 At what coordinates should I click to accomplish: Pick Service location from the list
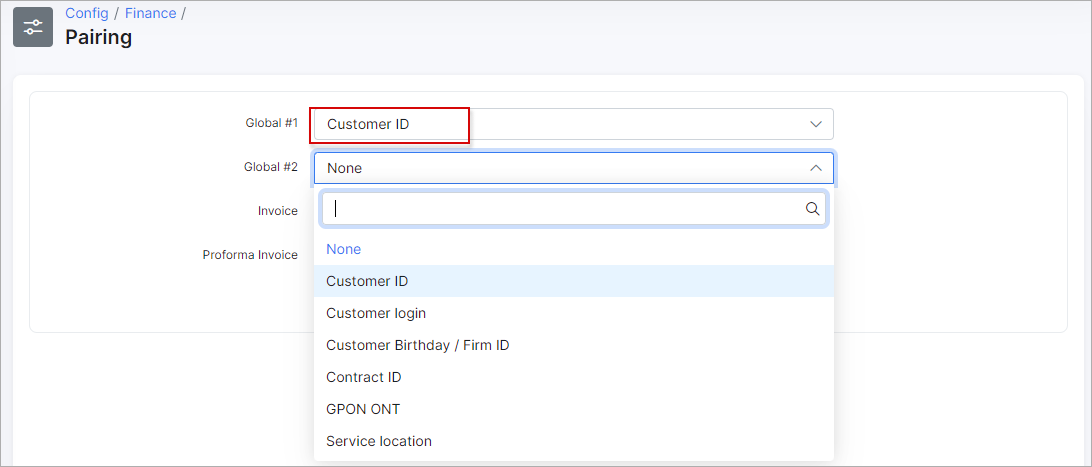pyautogui.click(x=573, y=441)
